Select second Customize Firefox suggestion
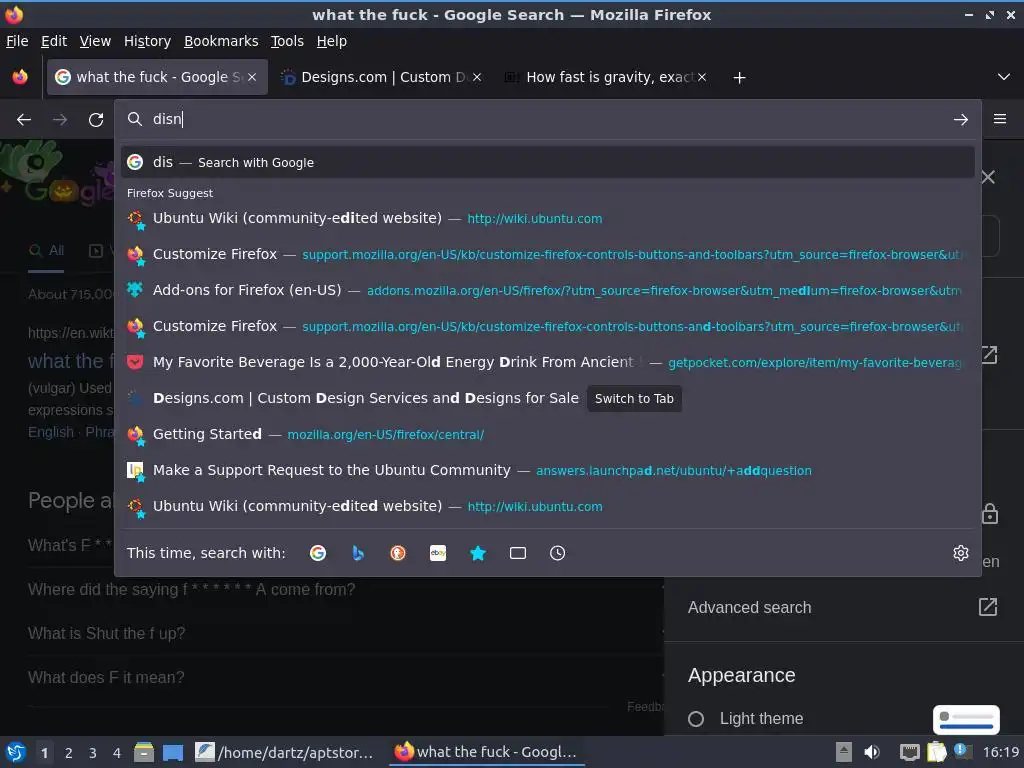The image size is (1024, 768). [x=548, y=326]
